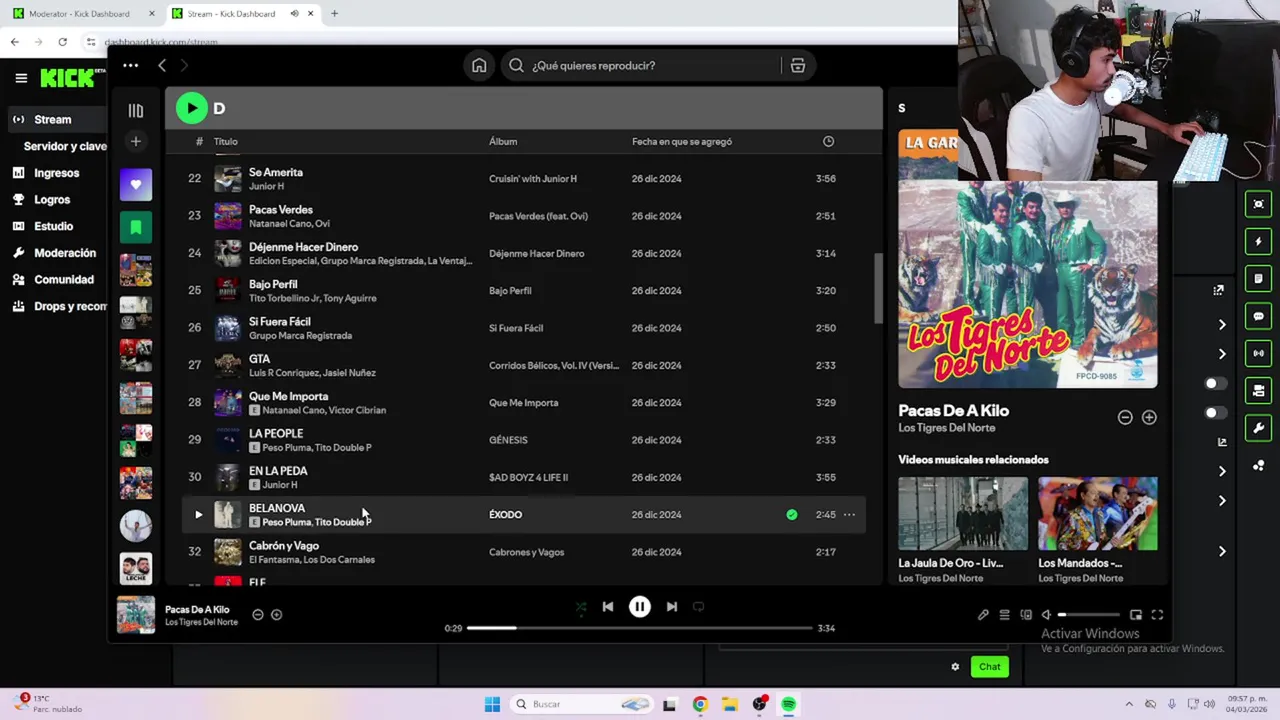1280x720 pixels.
Task: Open Logros in Kick sidebar
Action: click(52, 199)
